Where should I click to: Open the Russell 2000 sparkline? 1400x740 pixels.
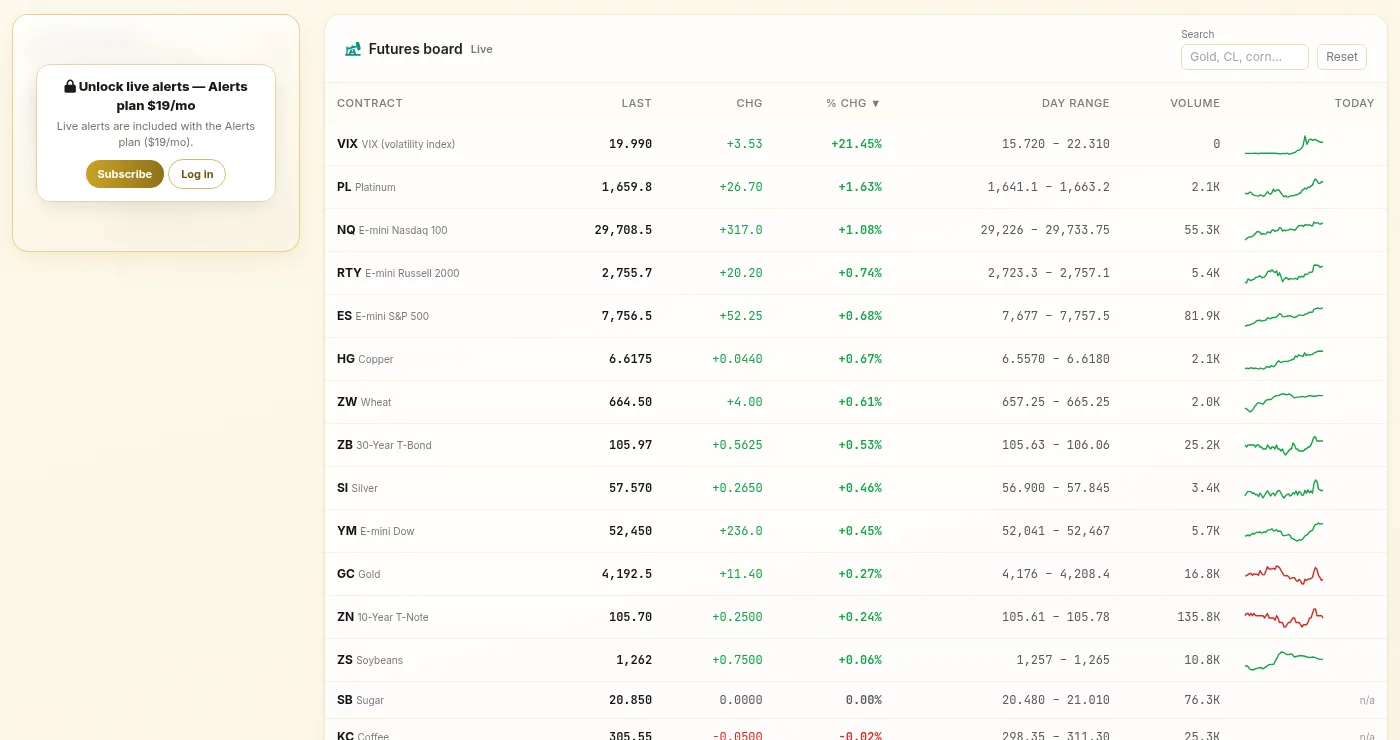(x=1284, y=274)
